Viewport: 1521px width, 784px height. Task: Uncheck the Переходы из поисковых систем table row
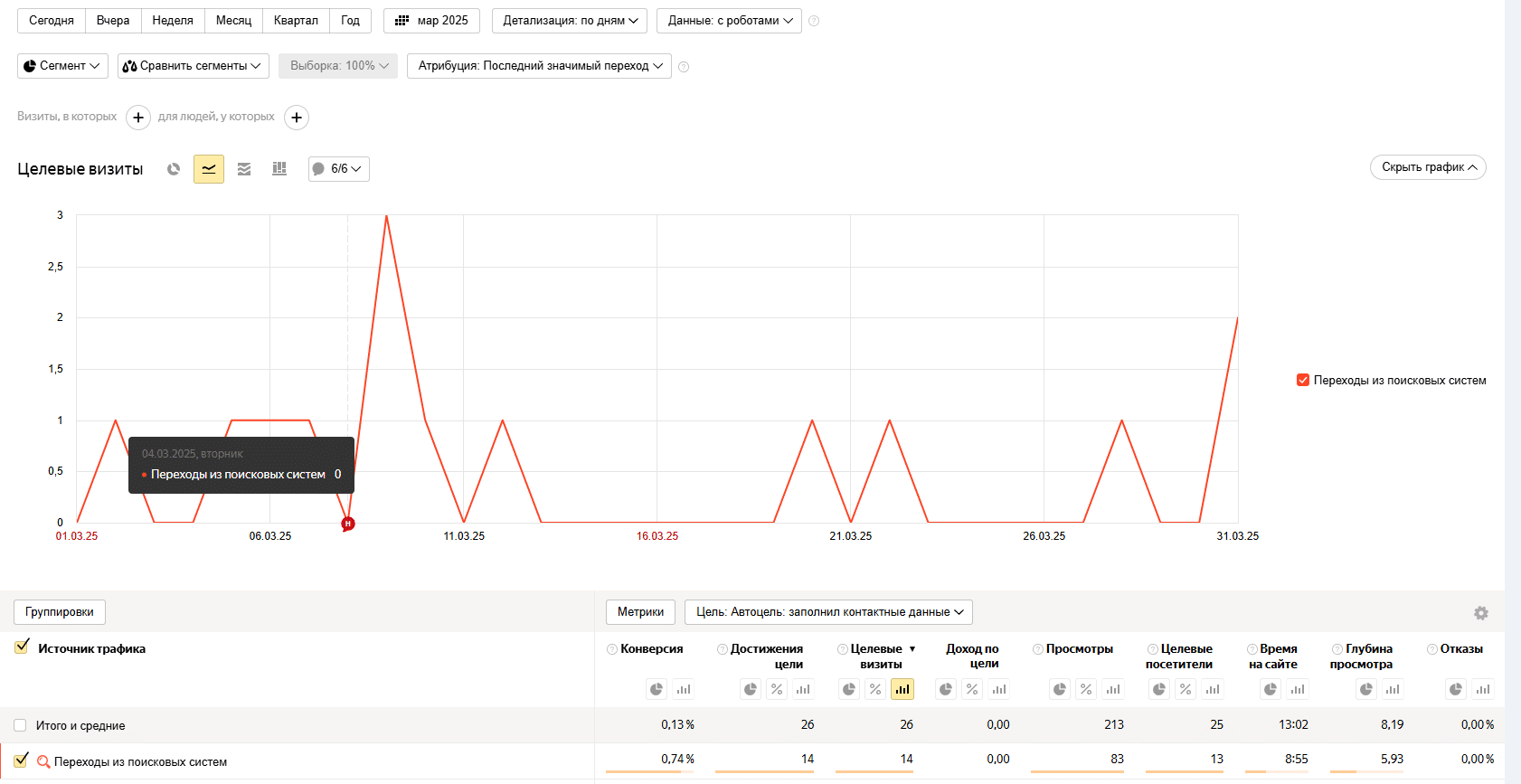click(22, 760)
